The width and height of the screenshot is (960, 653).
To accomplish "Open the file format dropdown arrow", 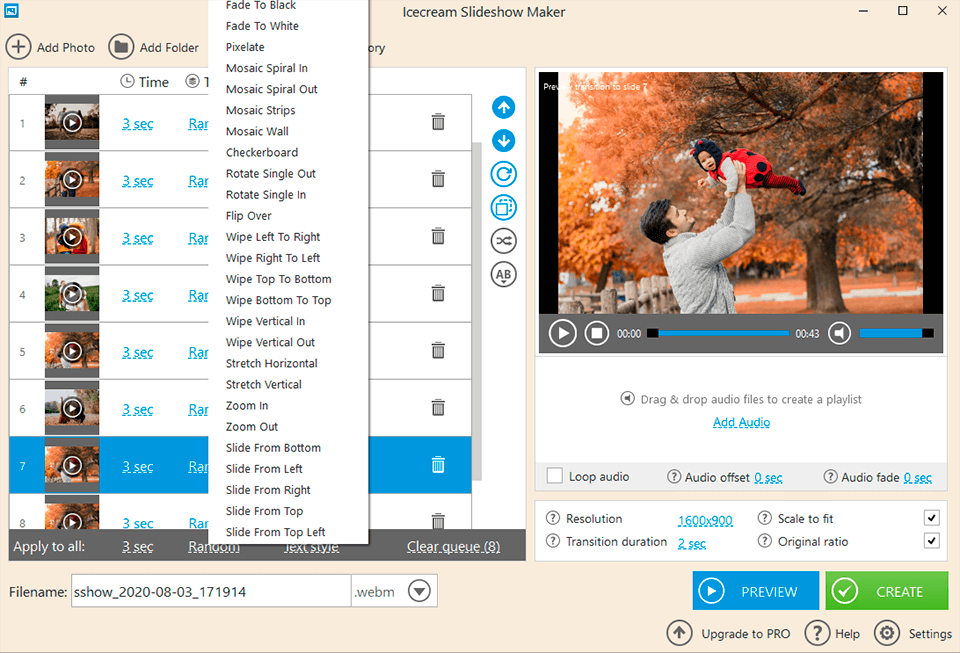I will click(x=419, y=591).
